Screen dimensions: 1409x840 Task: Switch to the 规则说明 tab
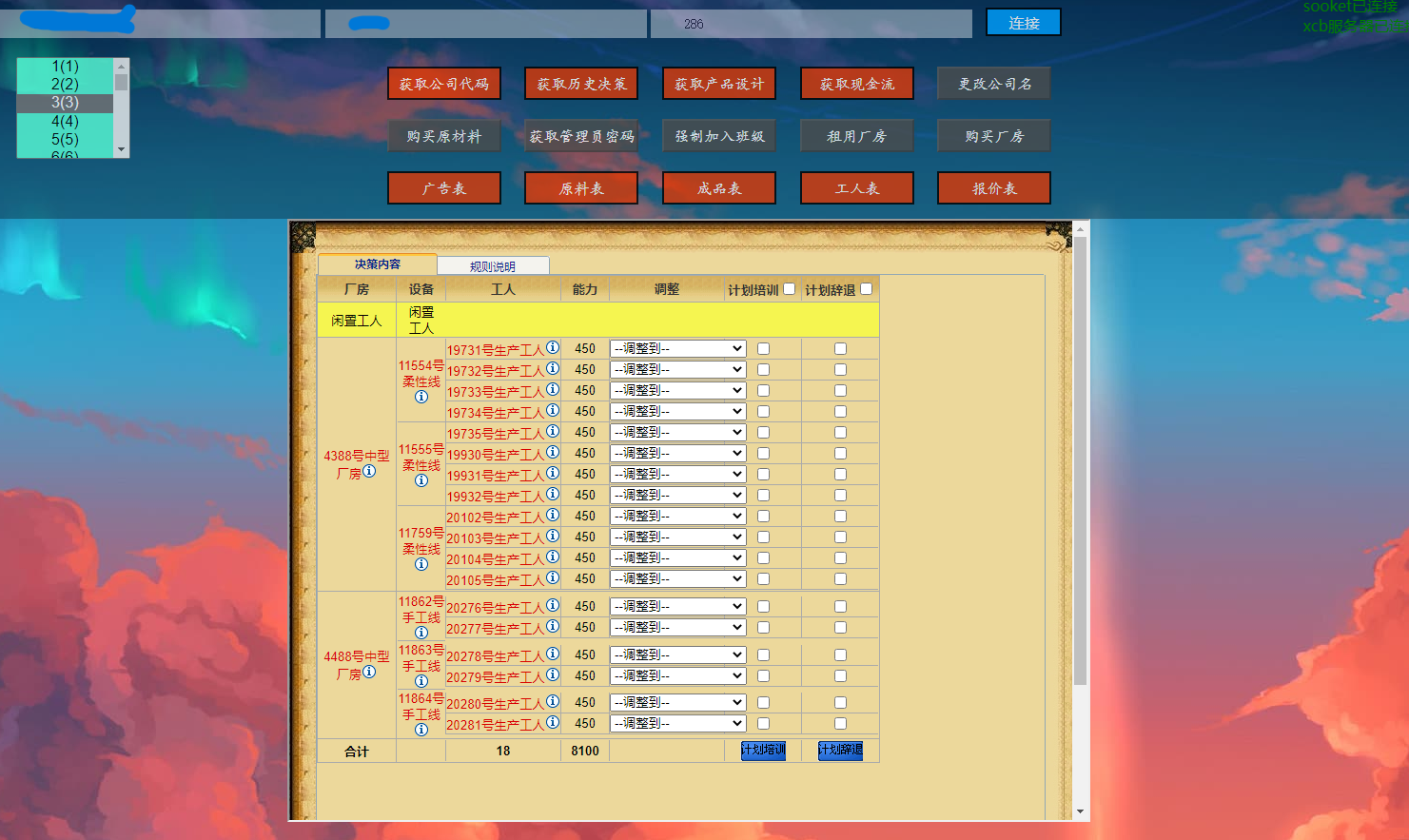click(493, 265)
